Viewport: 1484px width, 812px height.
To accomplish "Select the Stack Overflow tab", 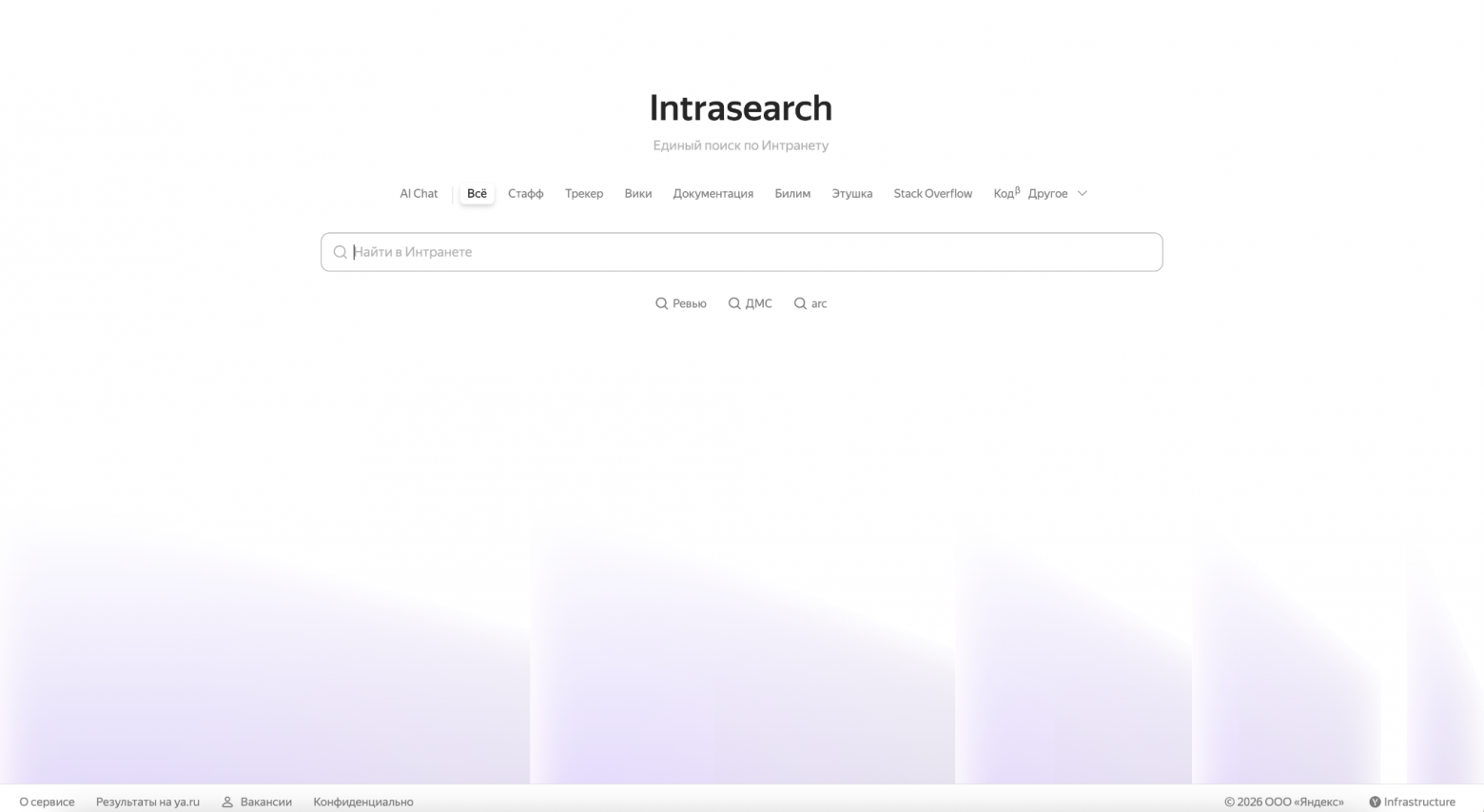I will click(932, 194).
